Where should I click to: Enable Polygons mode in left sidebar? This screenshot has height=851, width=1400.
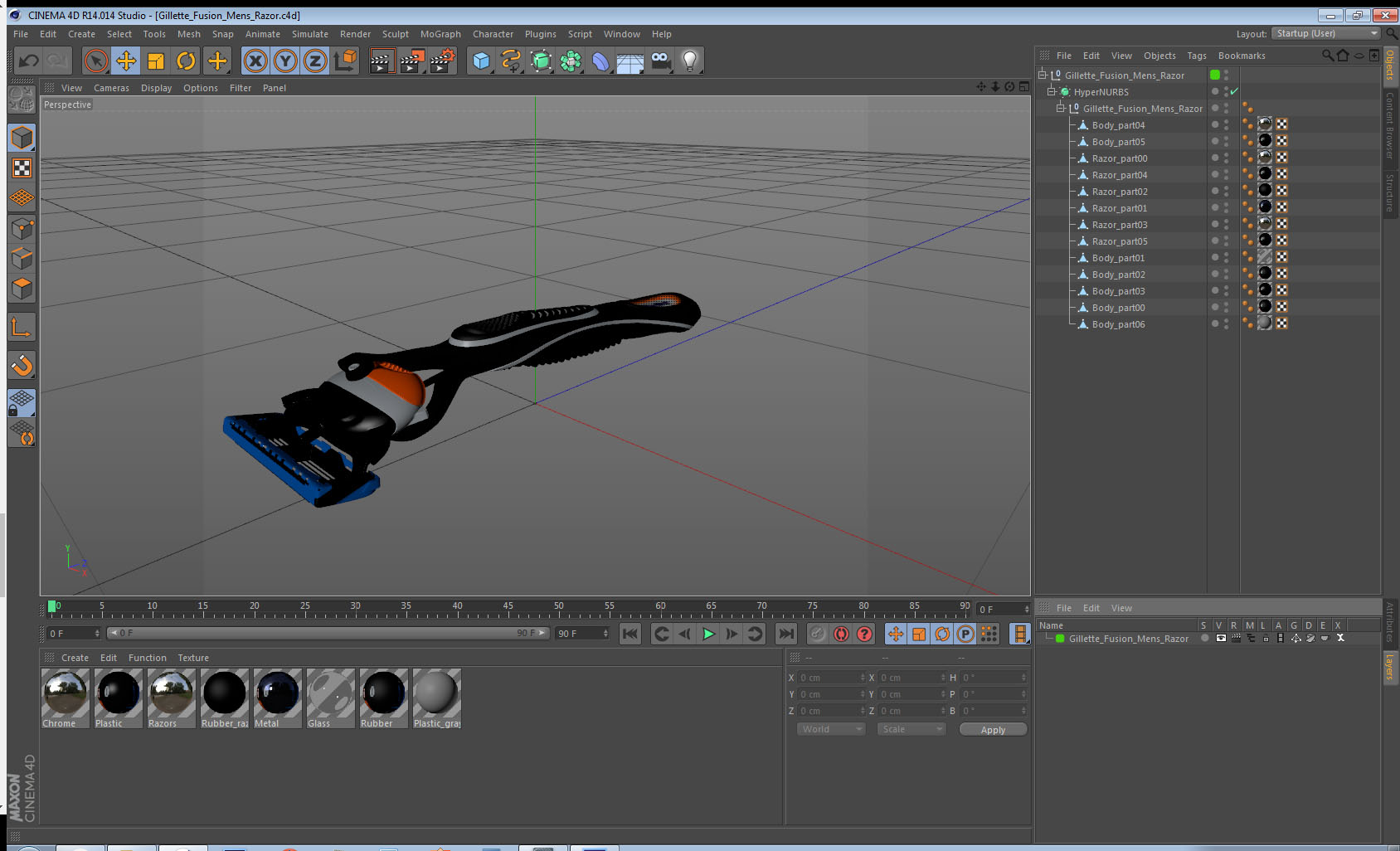coord(22,288)
